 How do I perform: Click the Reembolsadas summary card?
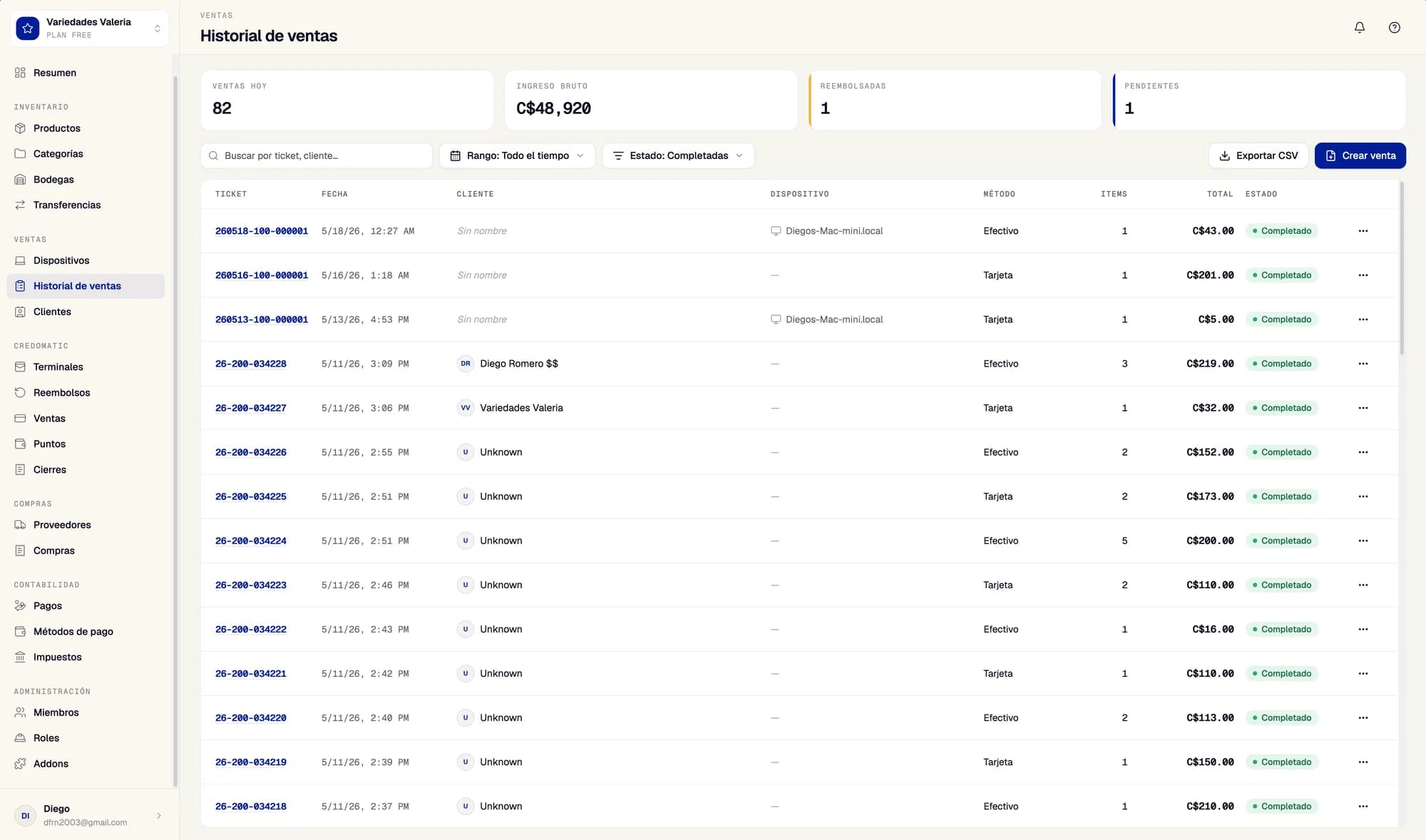coord(955,100)
